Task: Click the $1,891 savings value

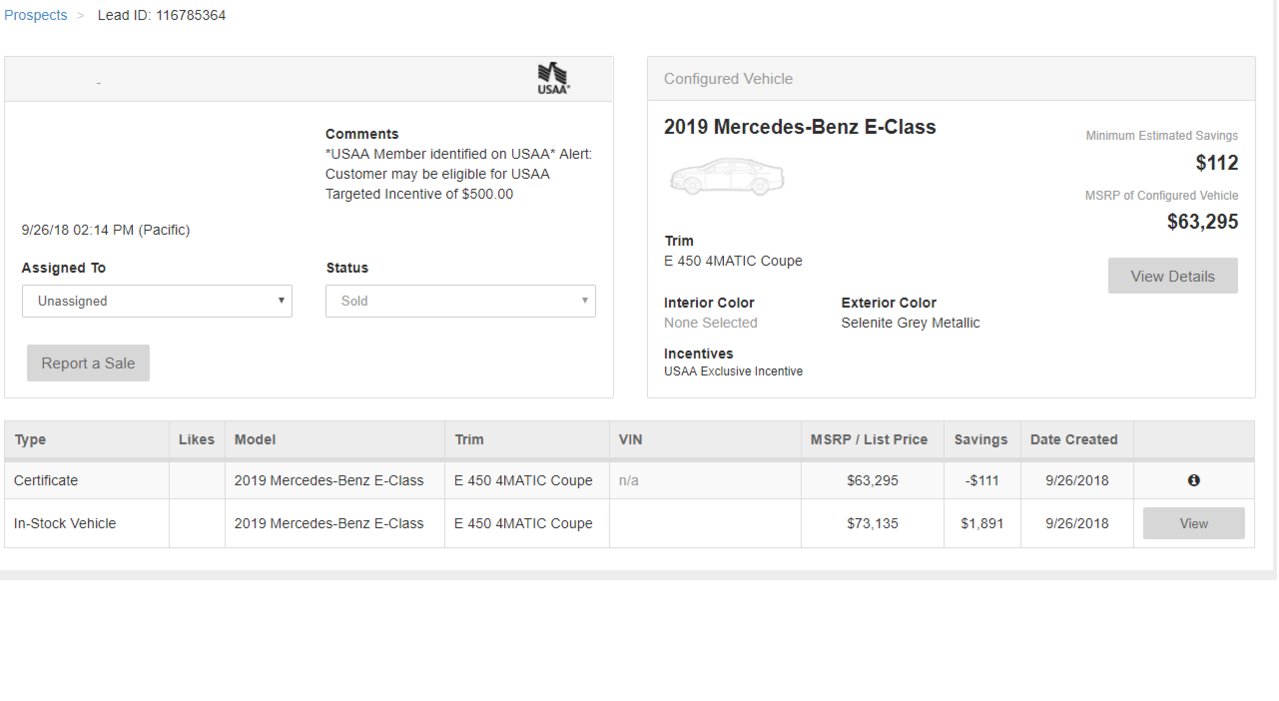Action: 982,523
